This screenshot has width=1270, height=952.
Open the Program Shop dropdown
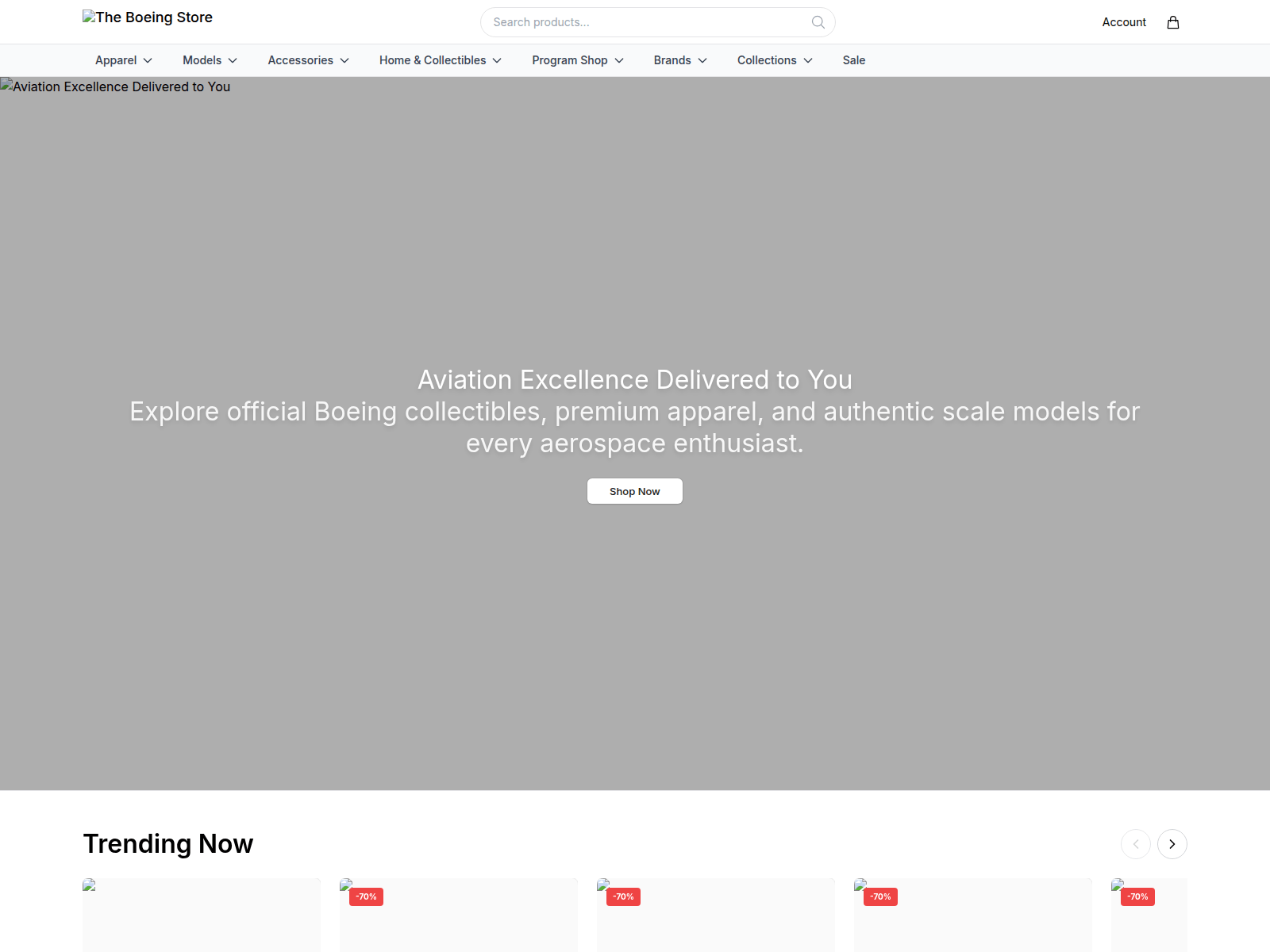click(x=578, y=60)
